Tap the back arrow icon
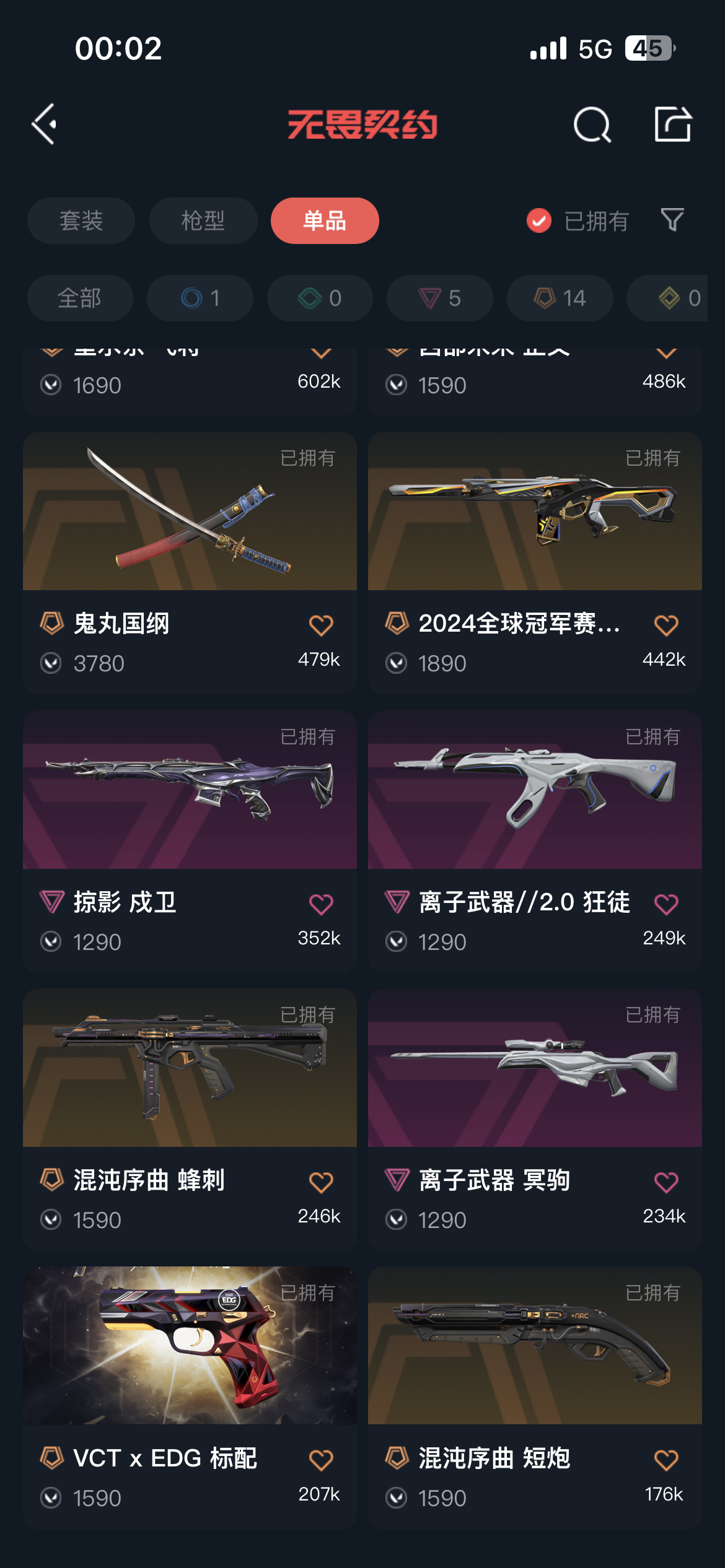 [45, 124]
